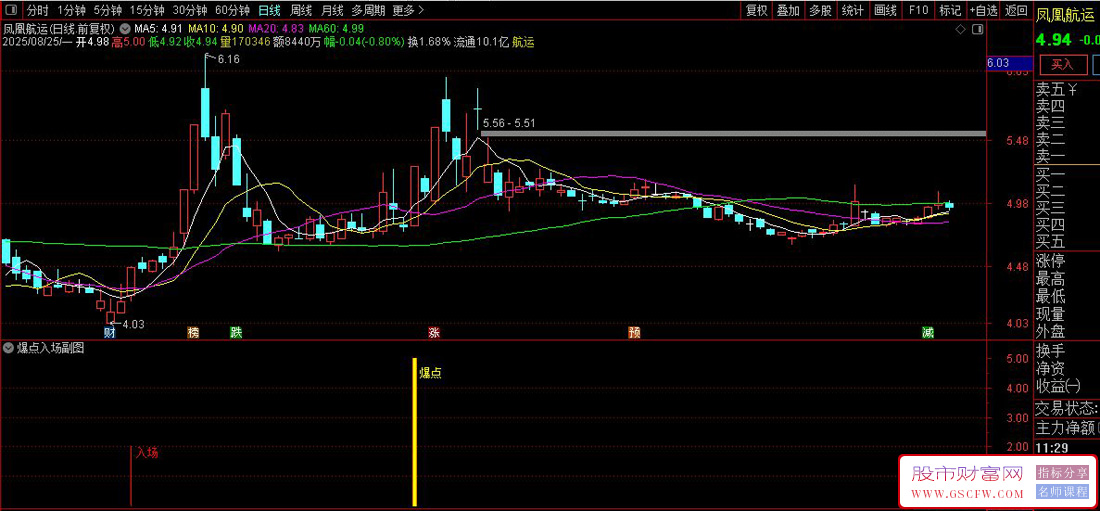Switch to the 分时 period tab

click(38, 11)
